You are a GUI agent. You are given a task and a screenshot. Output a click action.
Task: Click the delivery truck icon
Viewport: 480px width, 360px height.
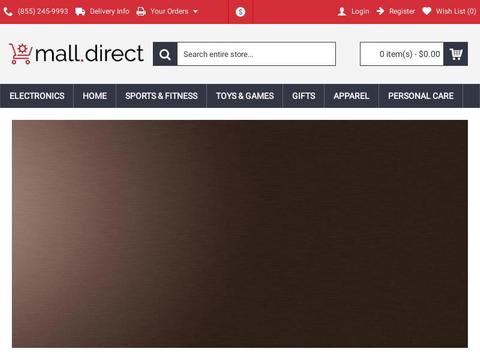click(80, 12)
